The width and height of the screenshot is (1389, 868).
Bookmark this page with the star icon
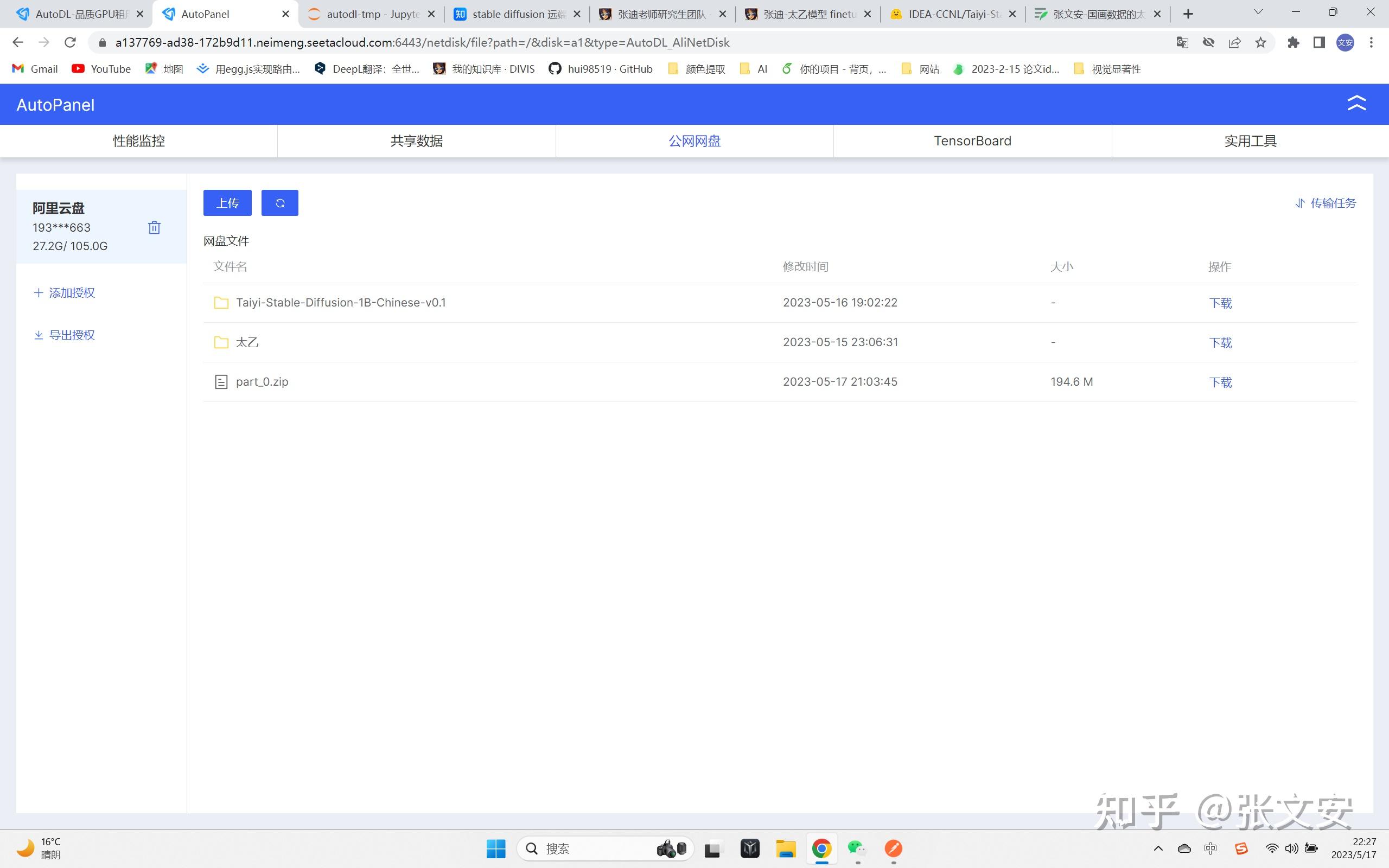(1260, 42)
